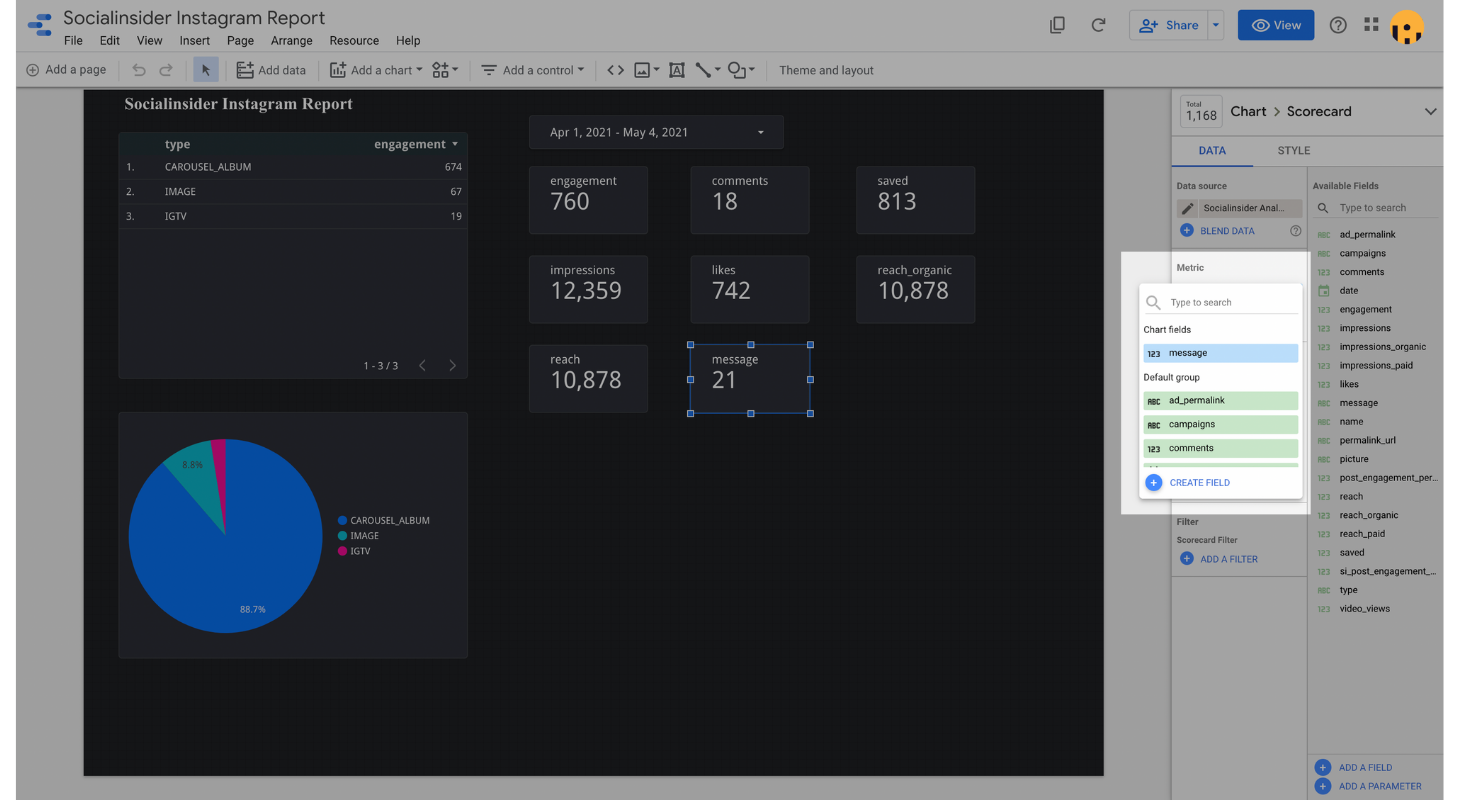Open the Google apps grid icon
Screen dimensions: 1460x800
coord(1371,25)
